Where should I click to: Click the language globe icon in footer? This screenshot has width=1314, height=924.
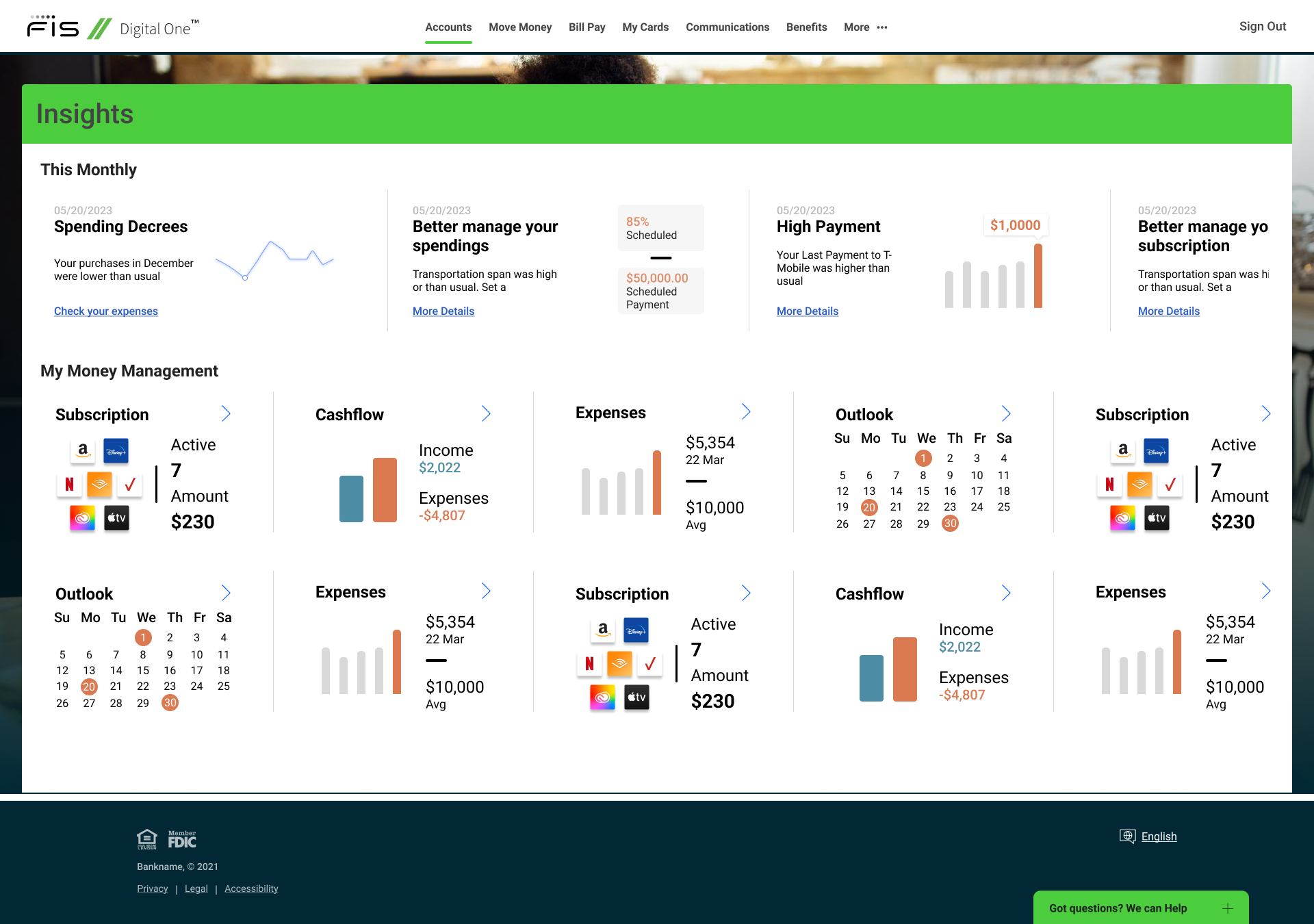click(x=1127, y=836)
